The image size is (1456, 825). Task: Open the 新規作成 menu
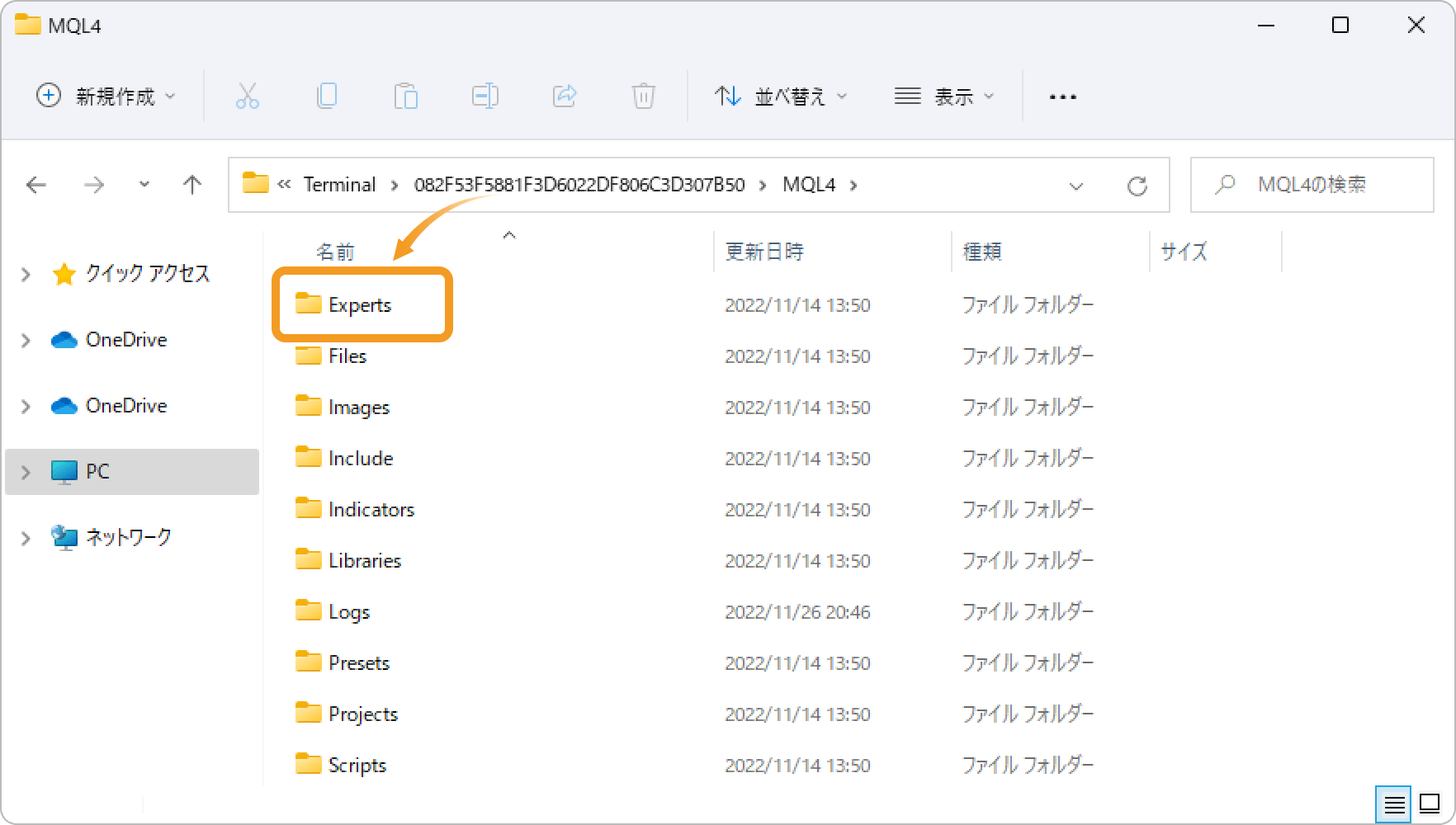coord(106,97)
